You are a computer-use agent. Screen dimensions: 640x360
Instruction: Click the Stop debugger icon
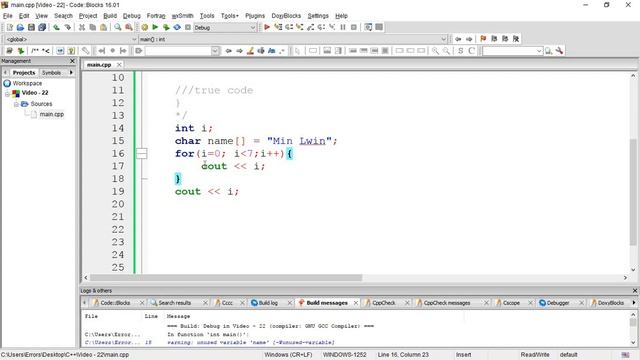coord(354,27)
